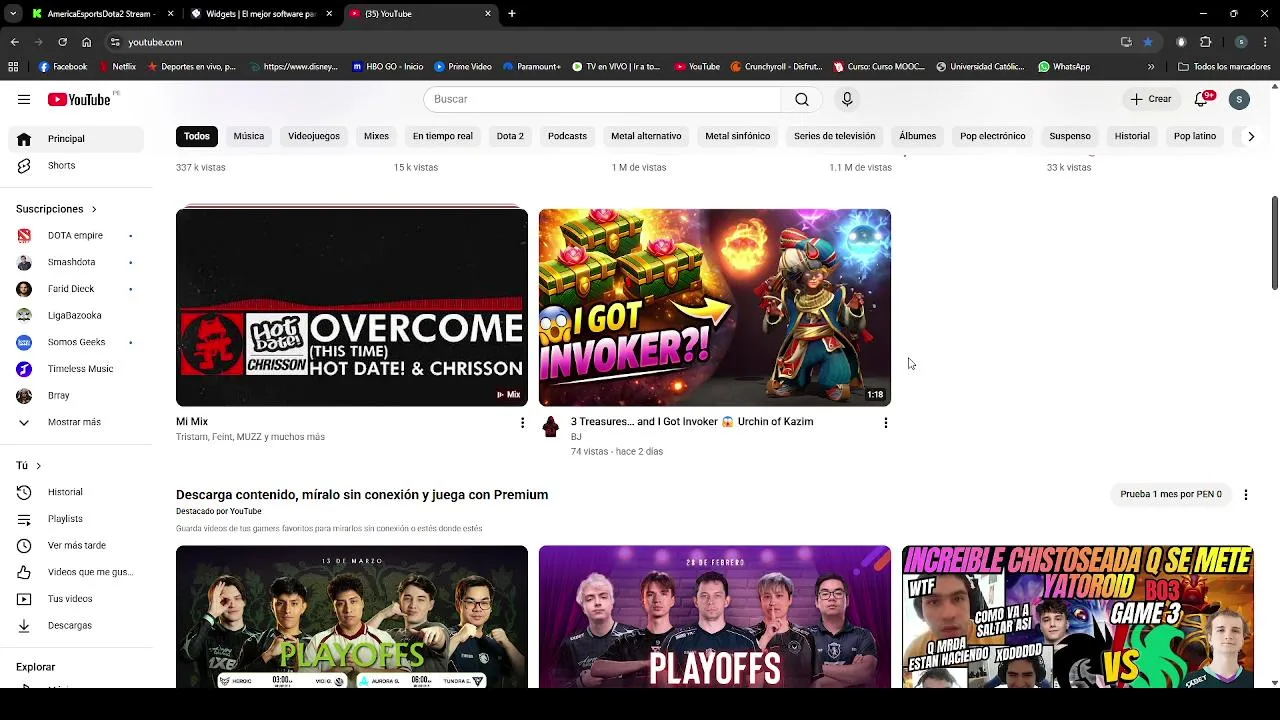Open the I Got Invoker thumbnail

point(715,307)
